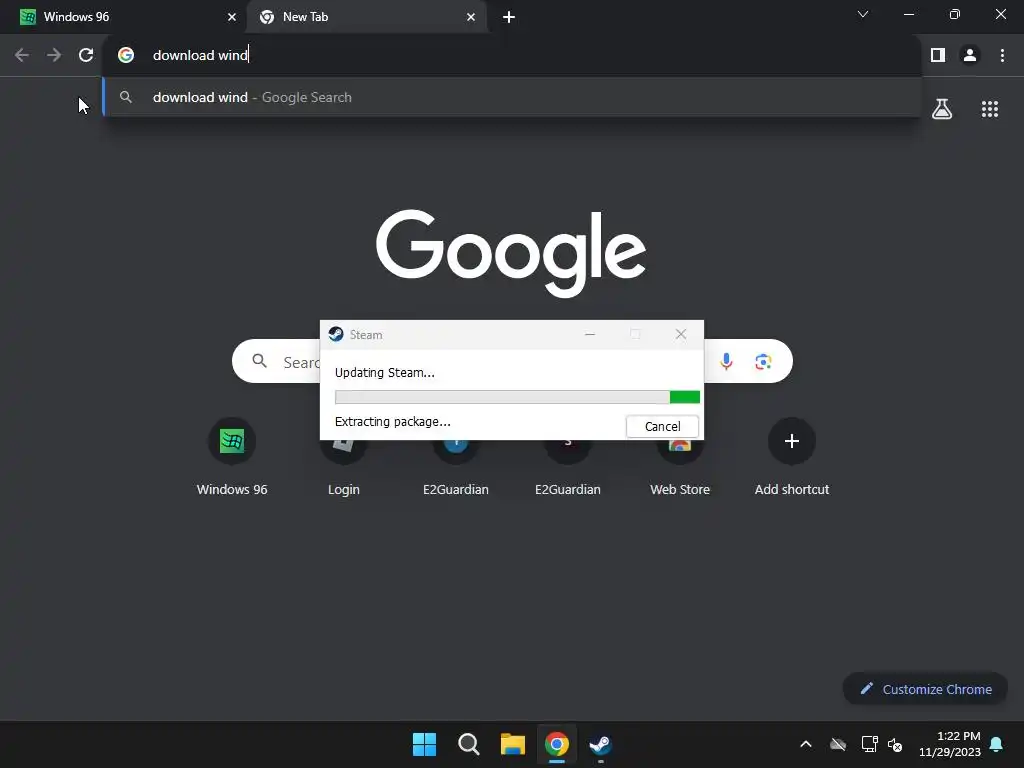Close the Windows 96 tab
The height and width of the screenshot is (768, 1024).
(231, 17)
